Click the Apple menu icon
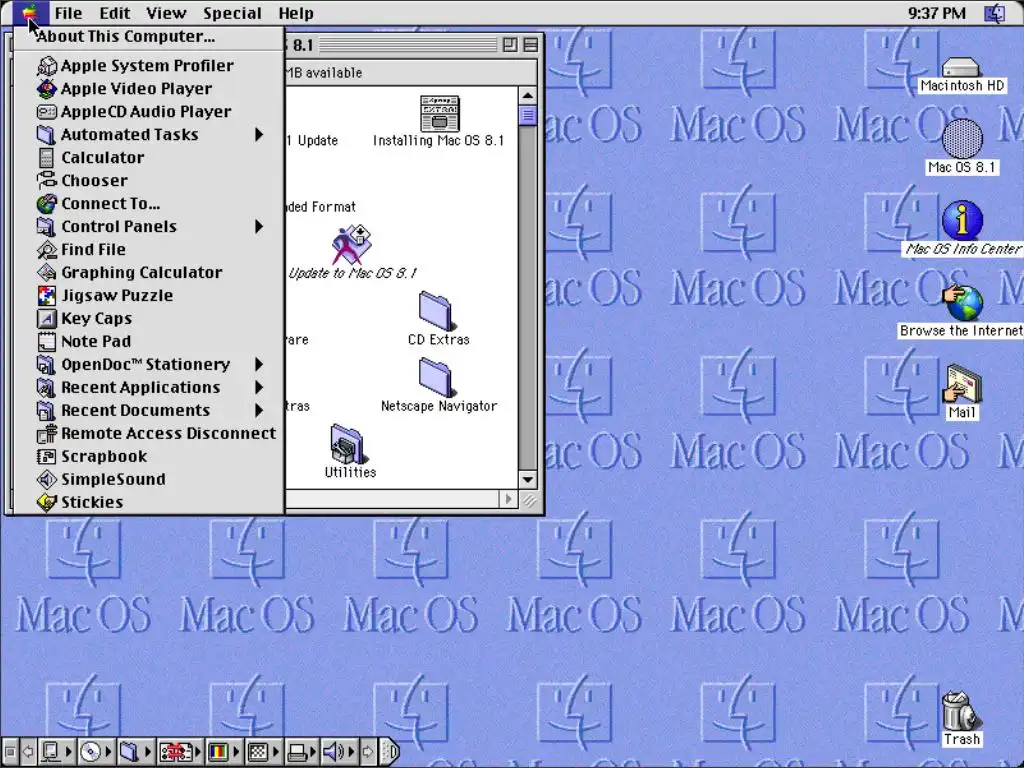Viewport: 1024px width, 768px height. (29, 12)
